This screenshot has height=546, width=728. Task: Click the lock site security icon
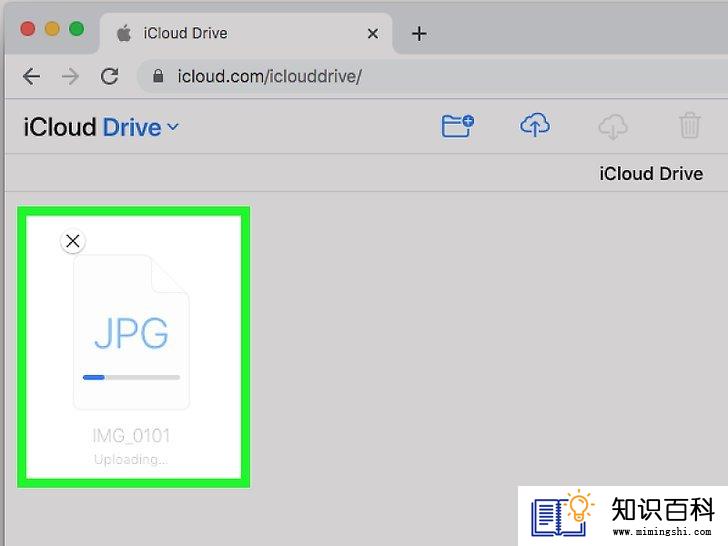(158, 76)
